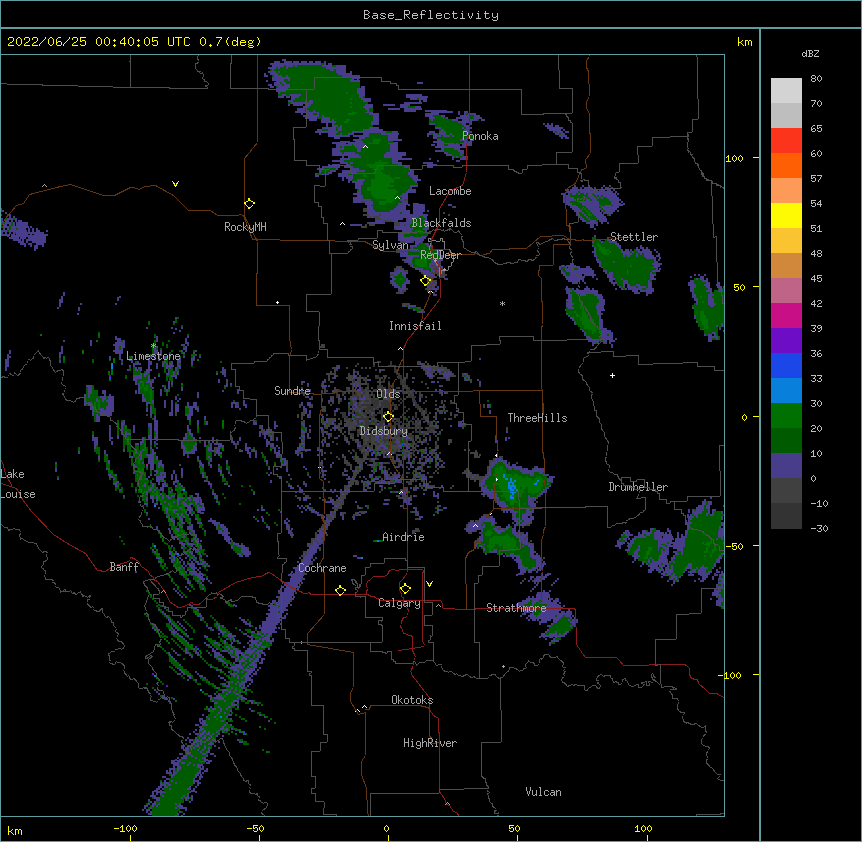Select the ThreeHills city label
This screenshot has height=842, width=862.
point(537,418)
